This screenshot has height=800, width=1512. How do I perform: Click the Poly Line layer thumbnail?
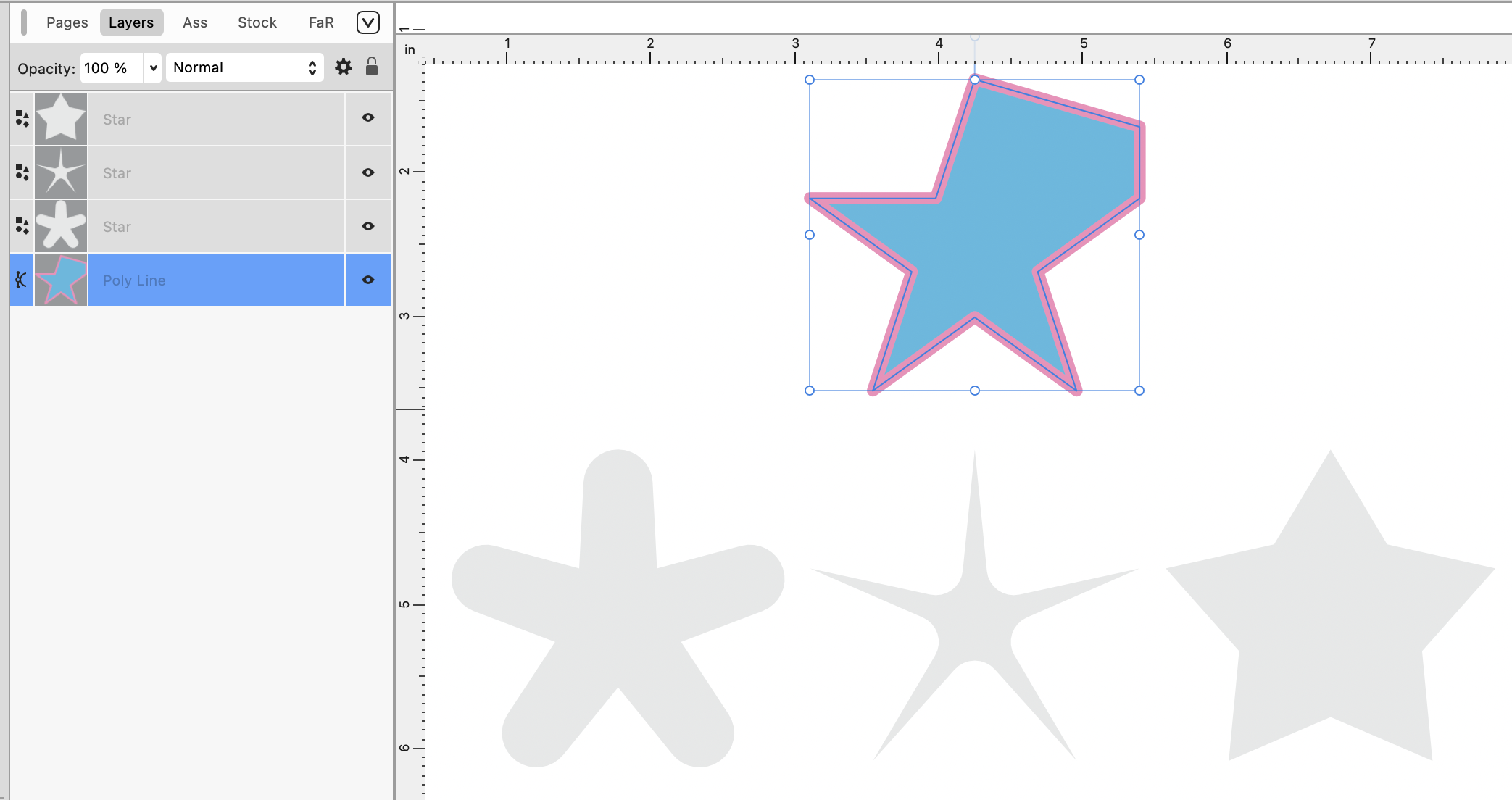61,280
